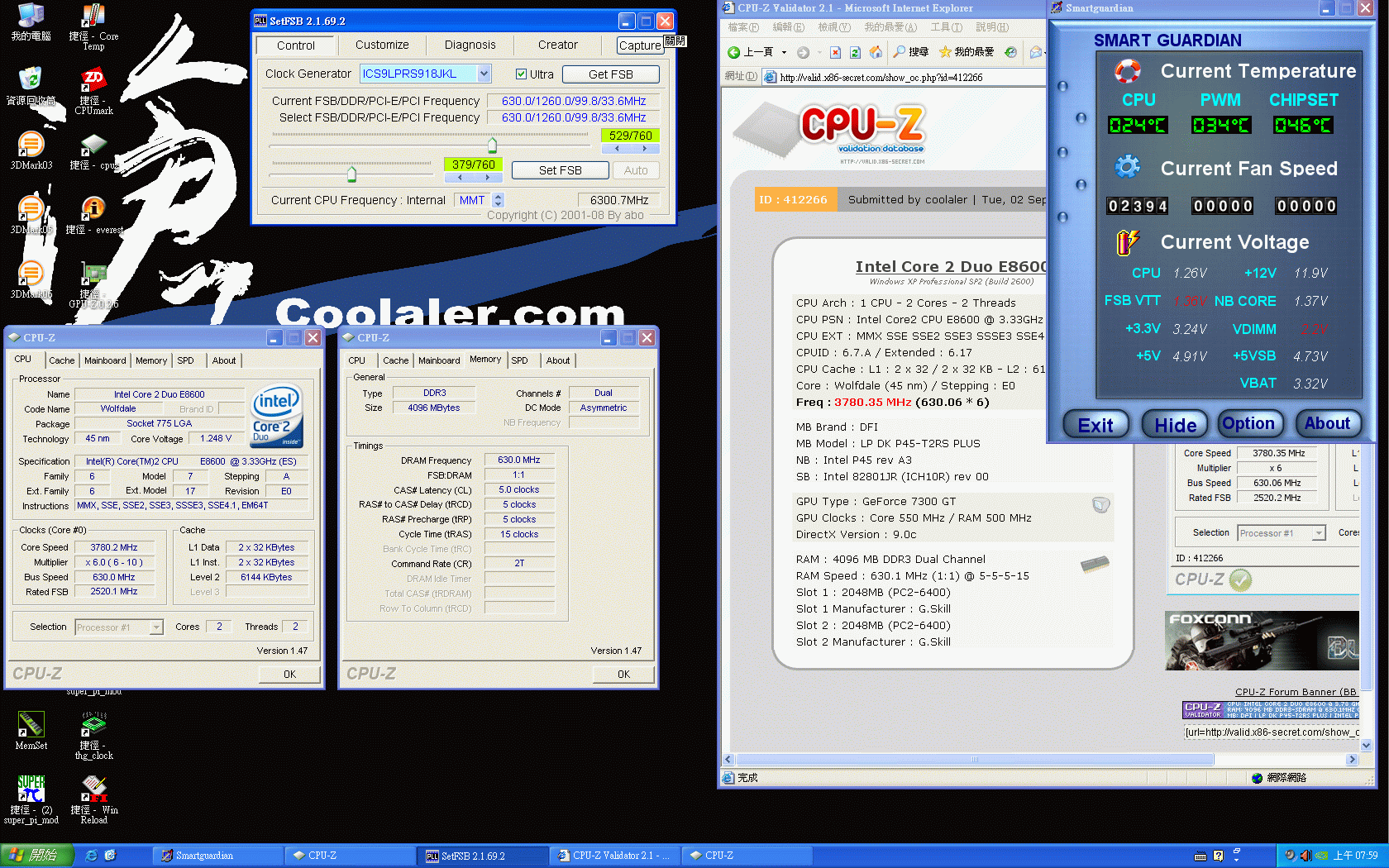Launch the Core Temp shortcut
1389x868 pixels.
93,15
